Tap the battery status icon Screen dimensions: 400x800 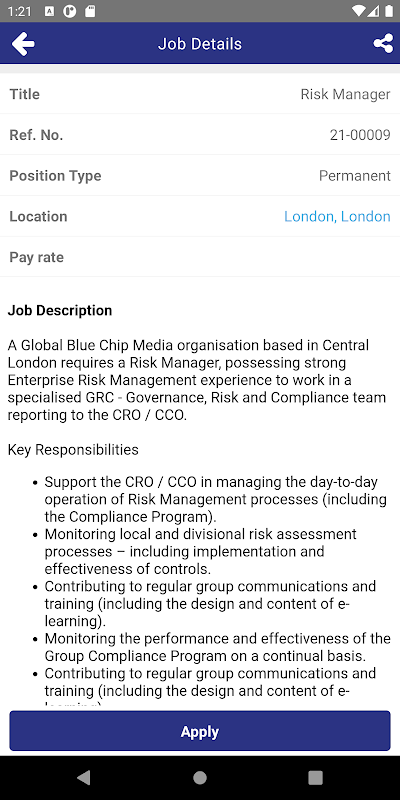point(389,11)
